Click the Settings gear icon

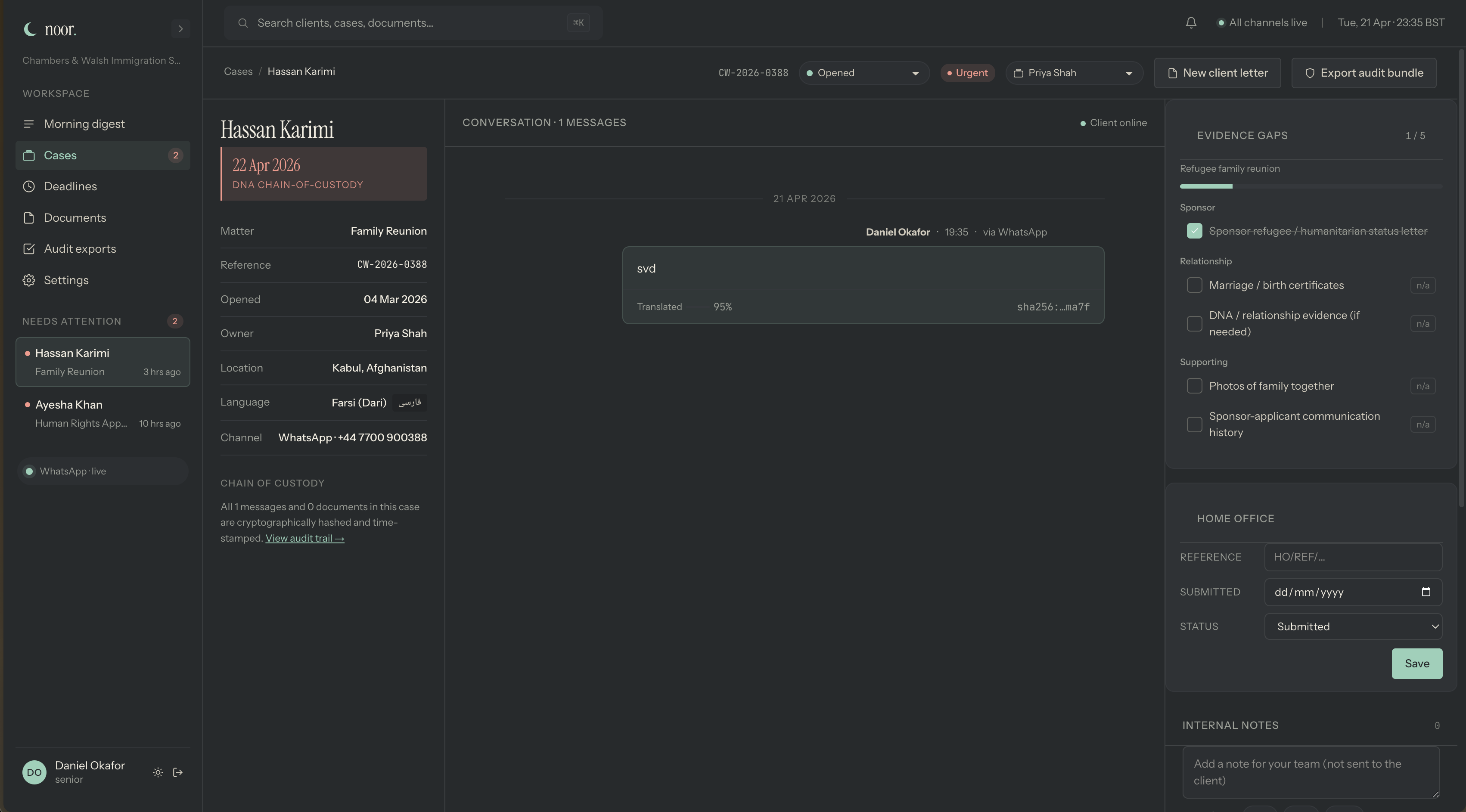point(29,280)
